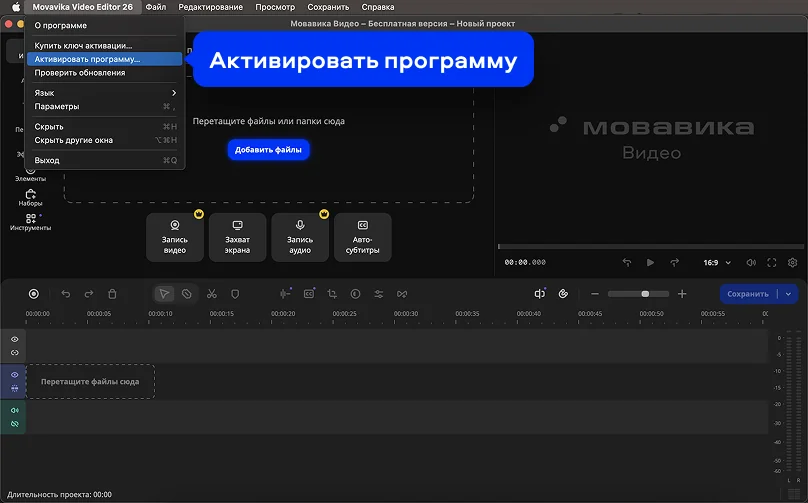Viewport: 808px width, 503px height.
Task: Expand the Сохранить button dropdown arrow
Action: 789,294
